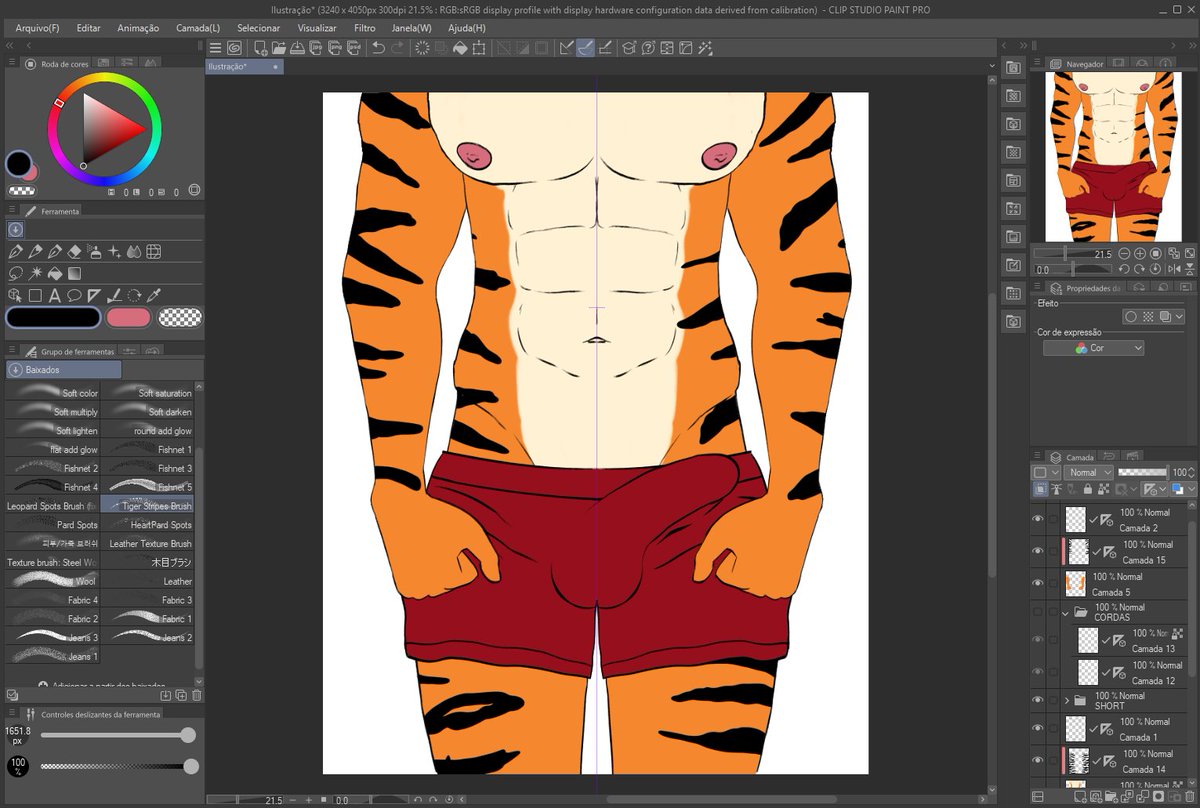
Task: Expand the SHORT folder
Action: pyautogui.click(x=1066, y=700)
